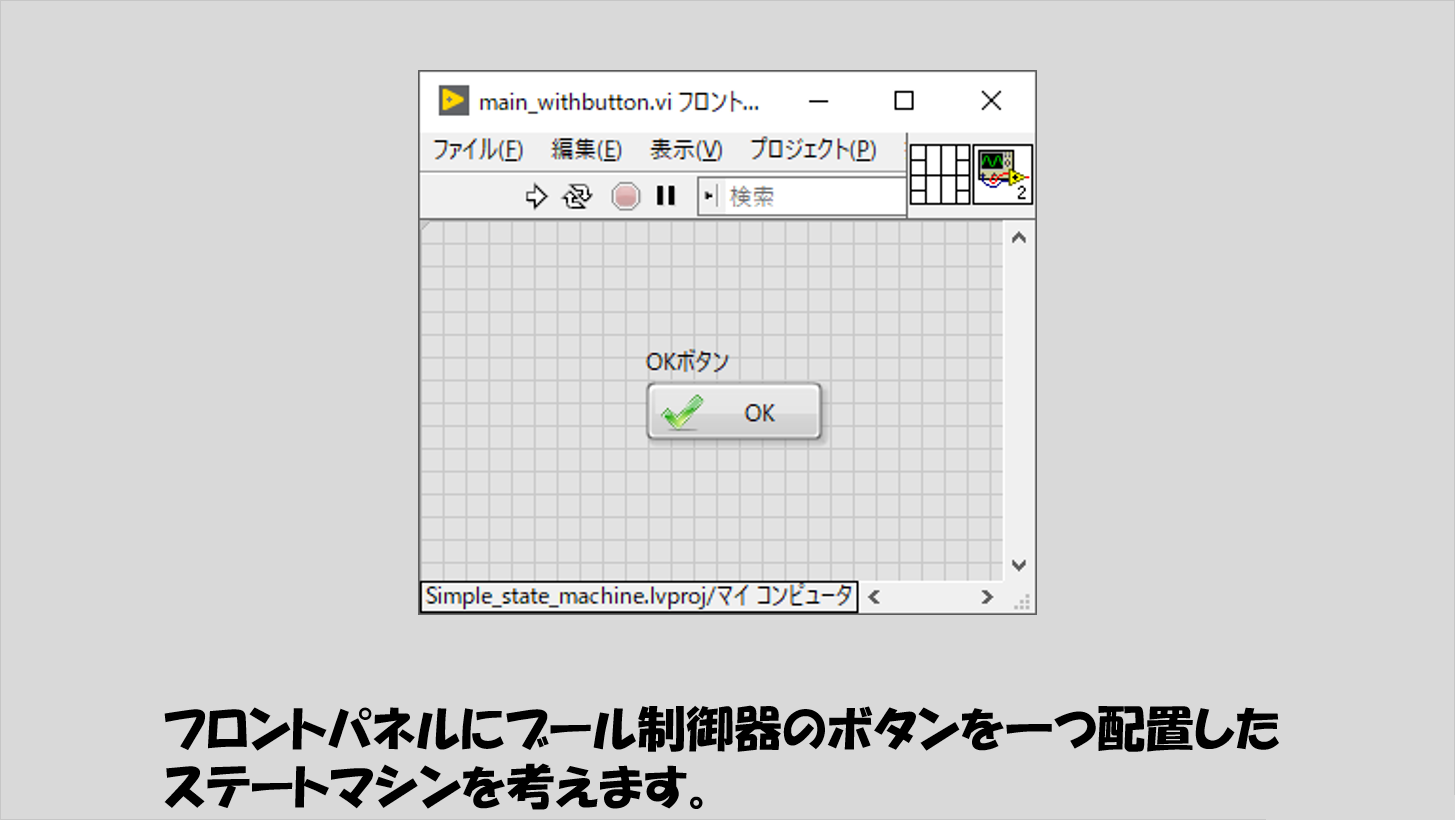Click the Simple_state_machine.lvproj project context label
1455x820 pixels.
pos(638,597)
